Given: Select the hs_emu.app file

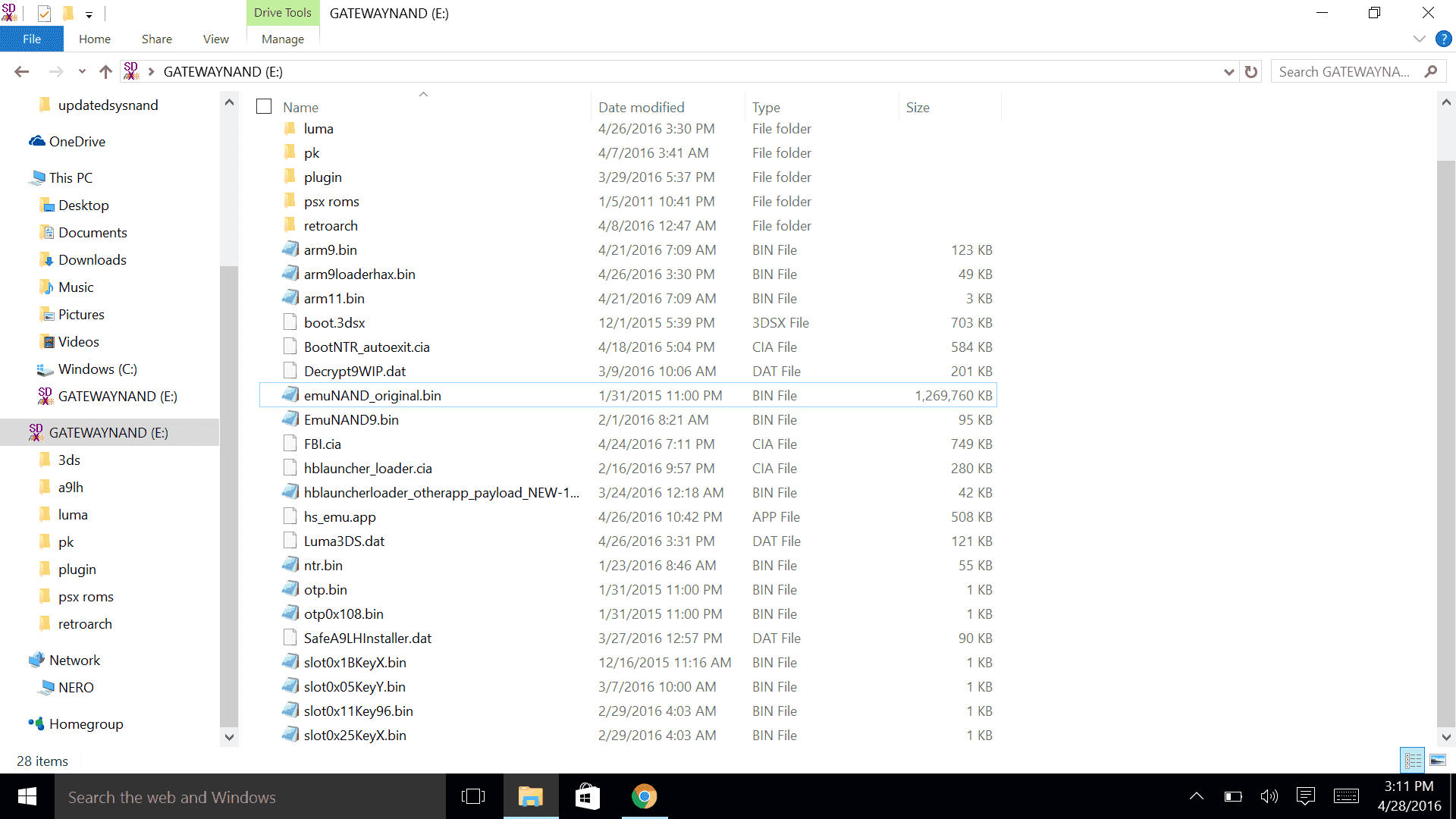Looking at the screenshot, I should tap(340, 516).
